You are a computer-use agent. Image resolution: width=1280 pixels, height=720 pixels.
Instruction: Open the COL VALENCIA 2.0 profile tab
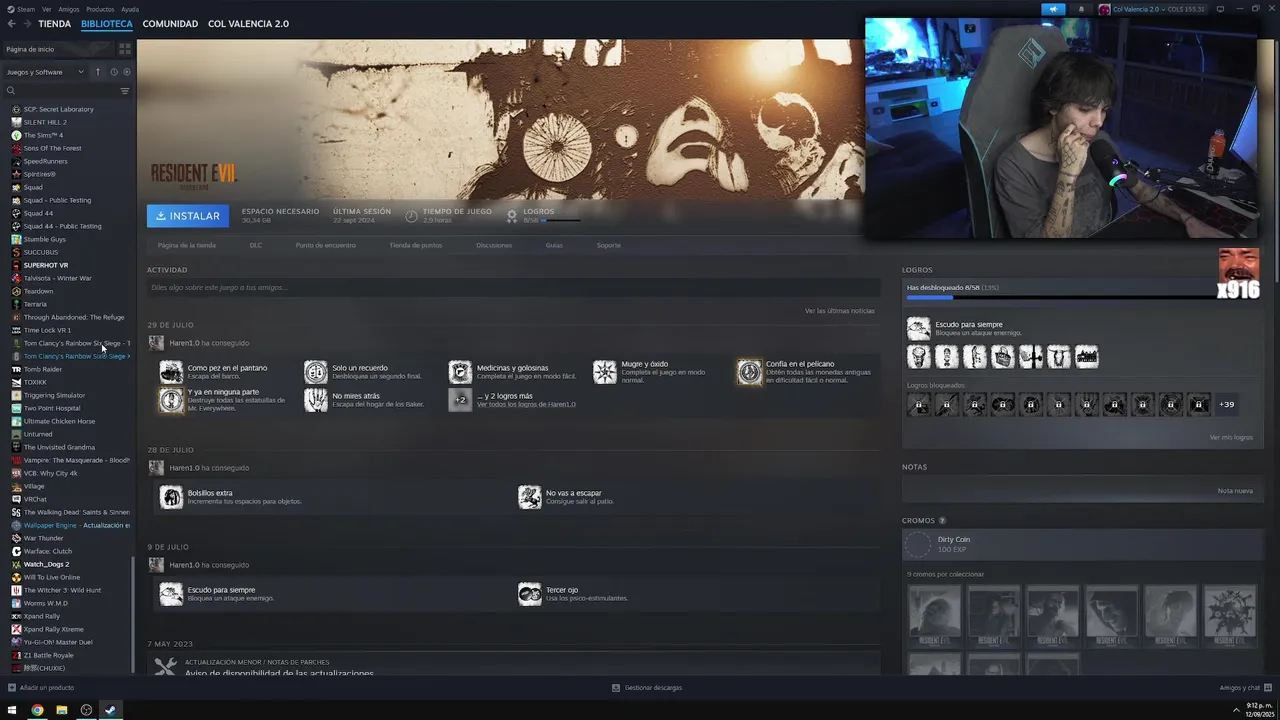click(248, 24)
